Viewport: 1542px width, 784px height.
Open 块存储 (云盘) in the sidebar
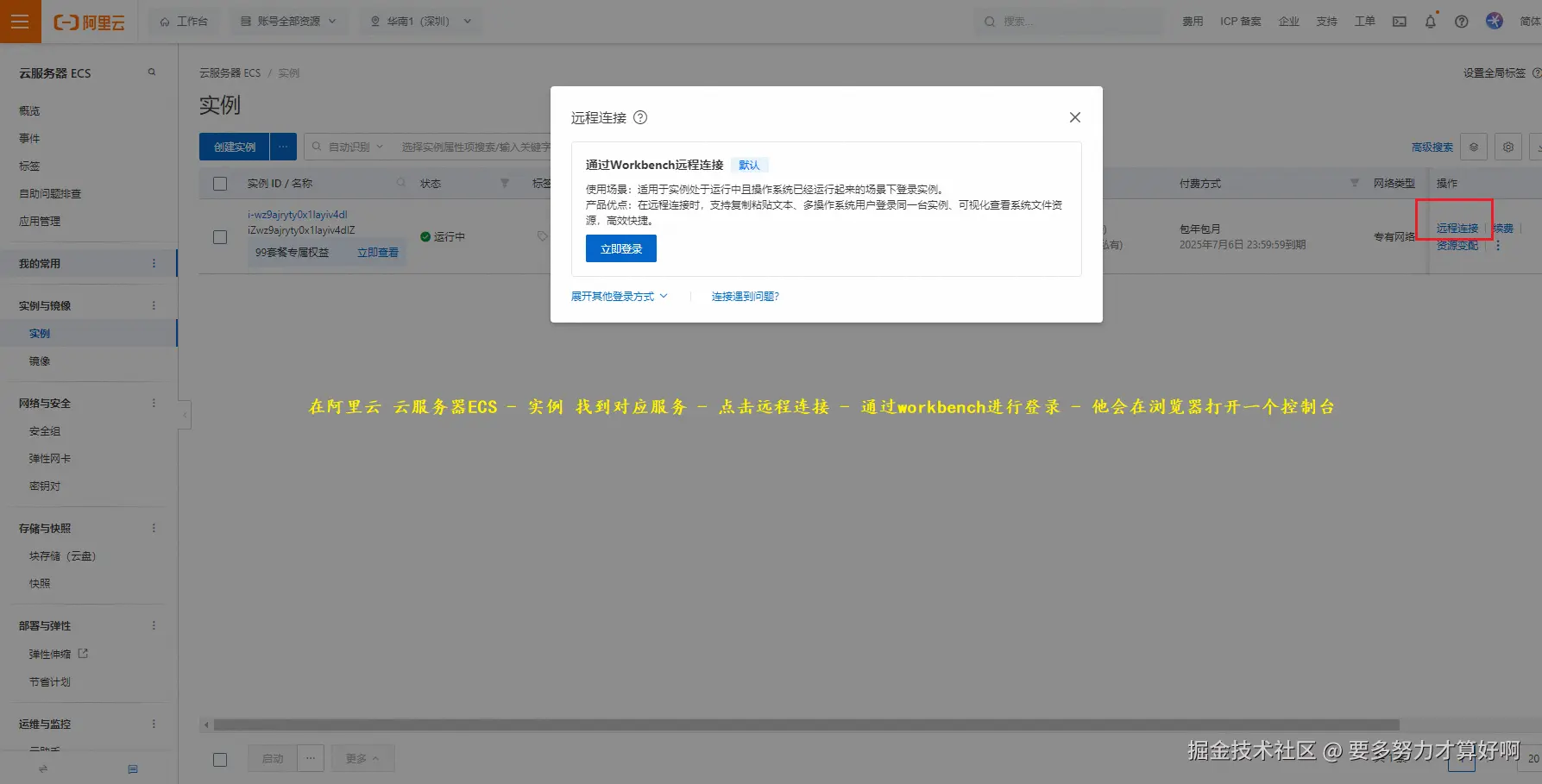pyautogui.click(x=63, y=555)
